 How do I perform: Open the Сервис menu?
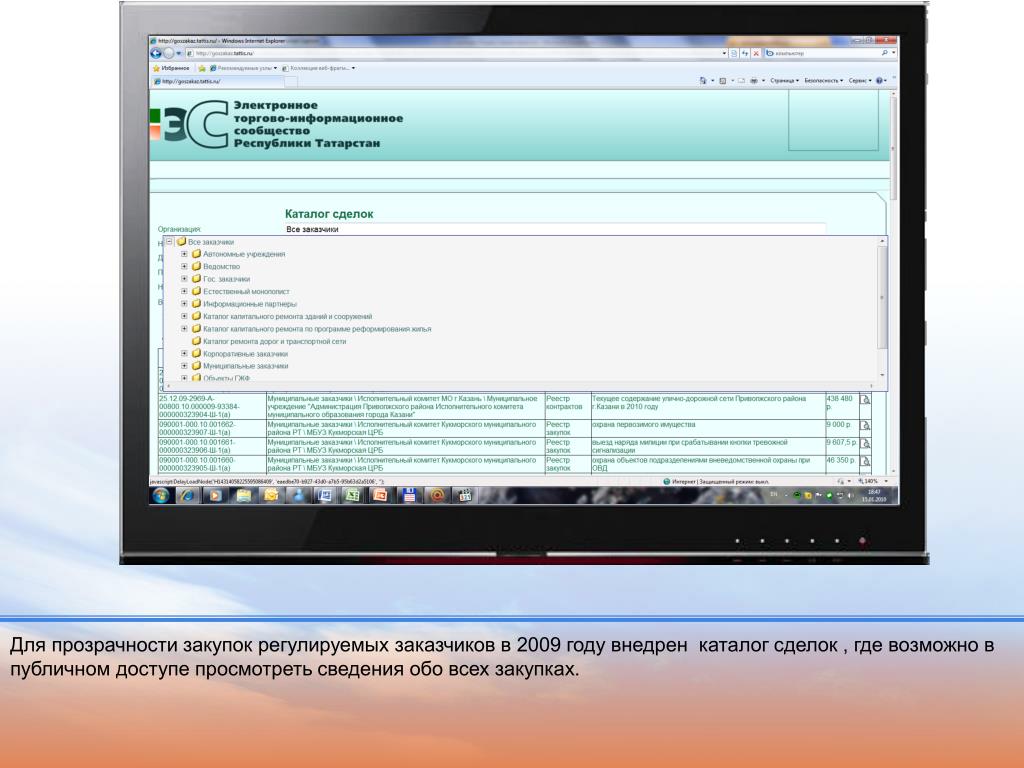(x=860, y=81)
